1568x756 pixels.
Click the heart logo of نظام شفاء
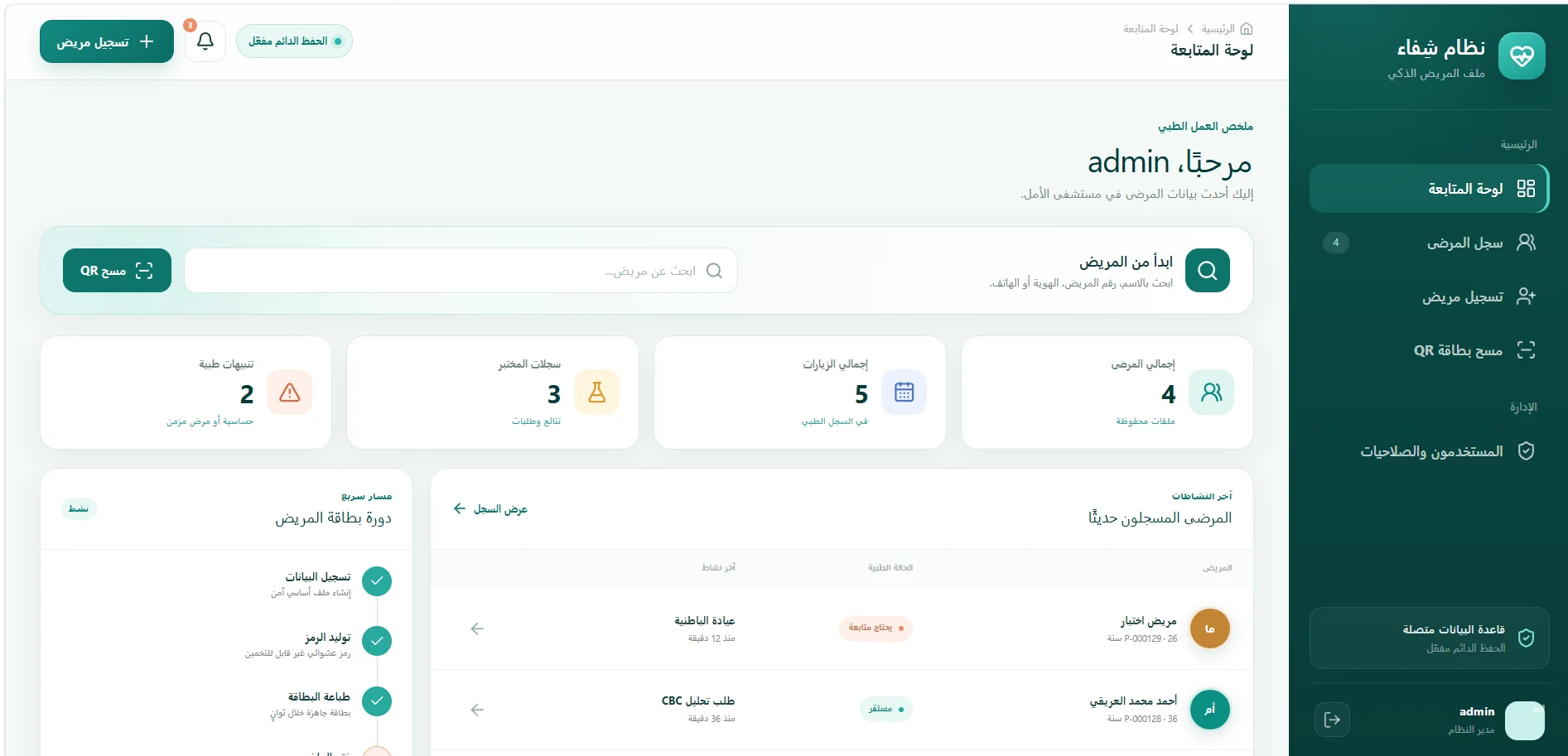click(1522, 56)
